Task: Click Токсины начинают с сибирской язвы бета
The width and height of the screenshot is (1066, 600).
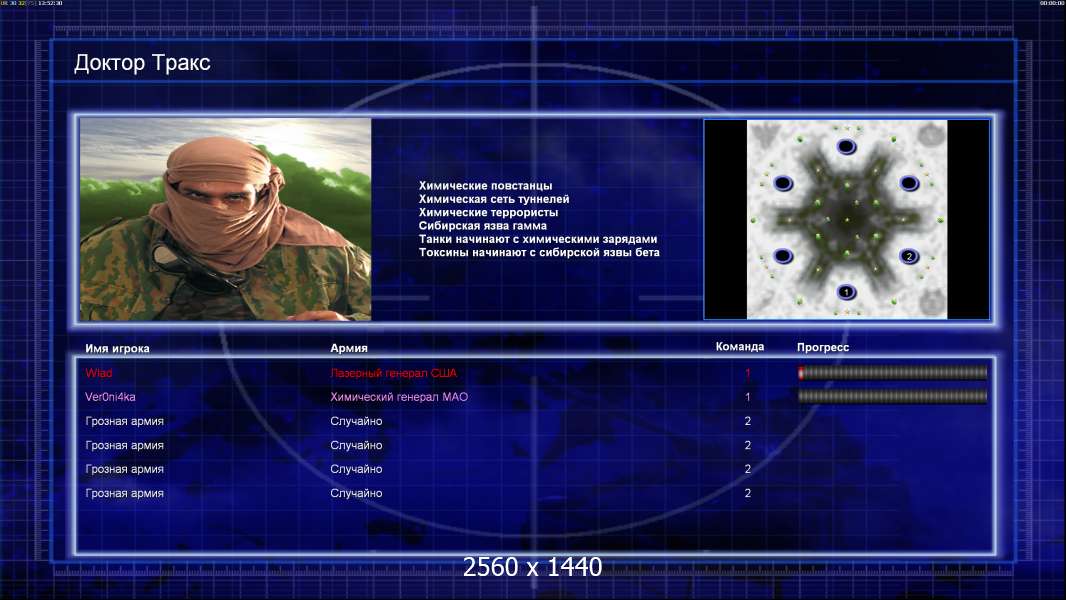Action: pyautogui.click(x=539, y=252)
